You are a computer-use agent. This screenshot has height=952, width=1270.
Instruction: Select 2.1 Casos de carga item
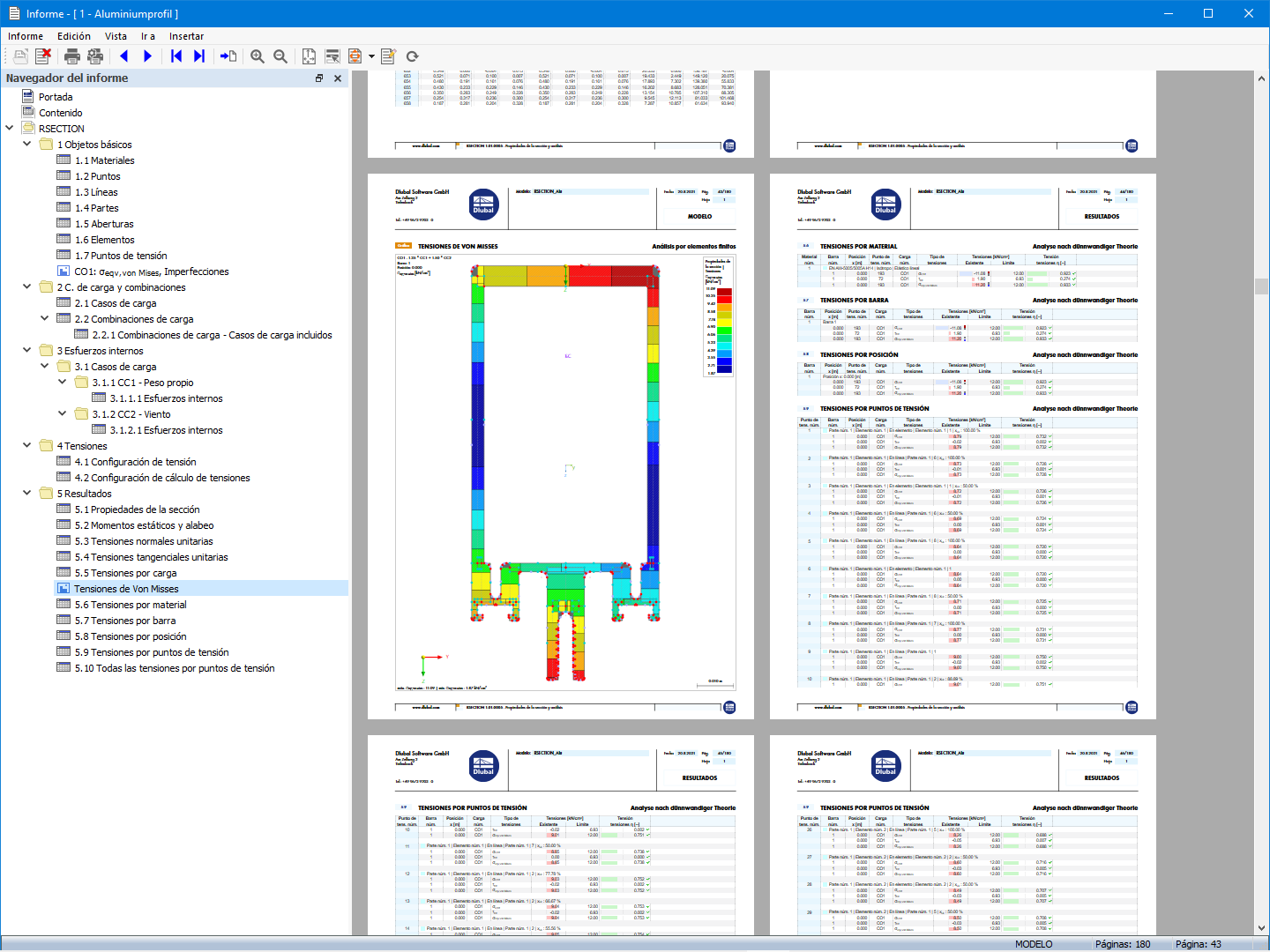click(x=116, y=303)
